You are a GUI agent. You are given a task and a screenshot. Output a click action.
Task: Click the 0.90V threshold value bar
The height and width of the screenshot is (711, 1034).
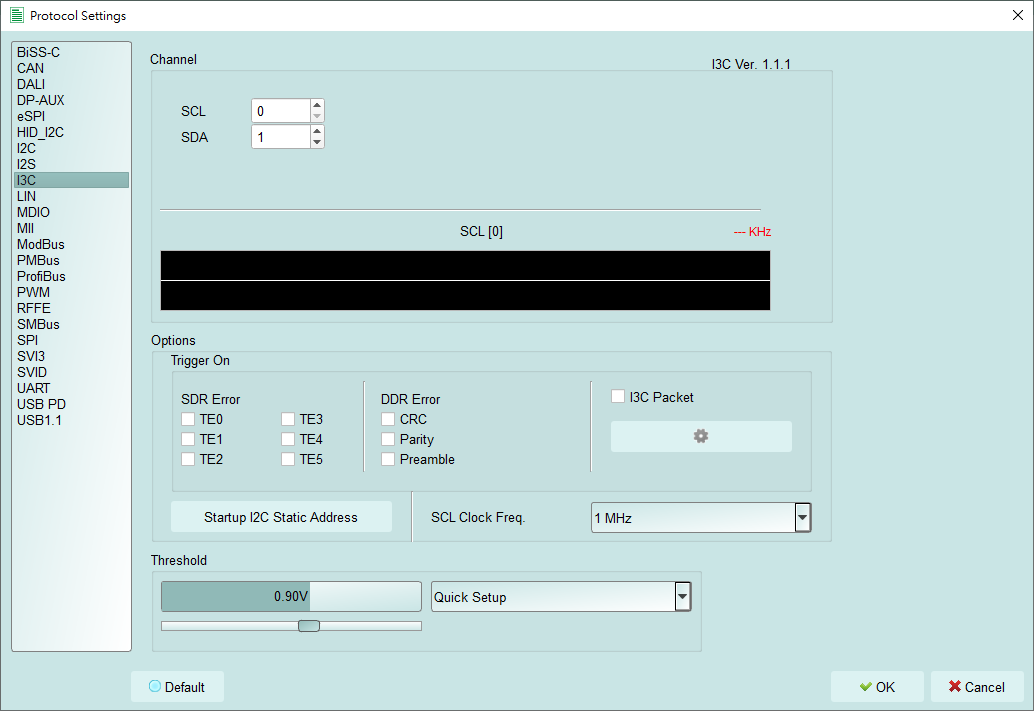[291, 596]
